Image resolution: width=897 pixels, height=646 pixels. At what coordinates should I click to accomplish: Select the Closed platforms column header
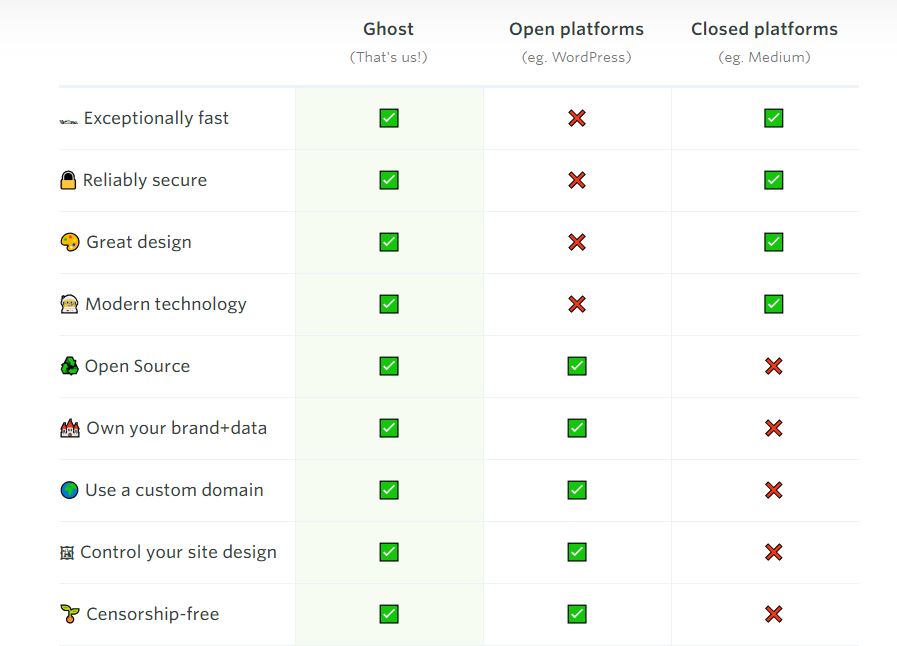pyautogui.click(x=764, y=29)
